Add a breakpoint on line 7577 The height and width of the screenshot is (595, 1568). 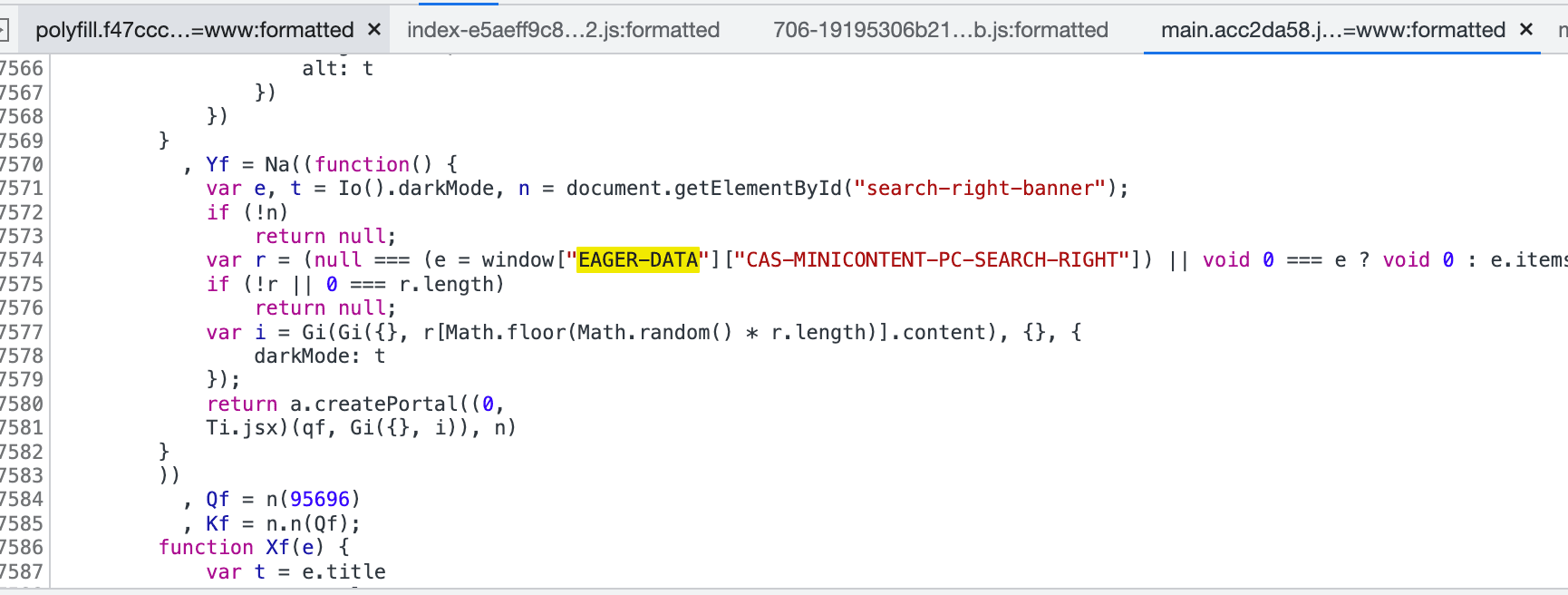tap(22, 333)
